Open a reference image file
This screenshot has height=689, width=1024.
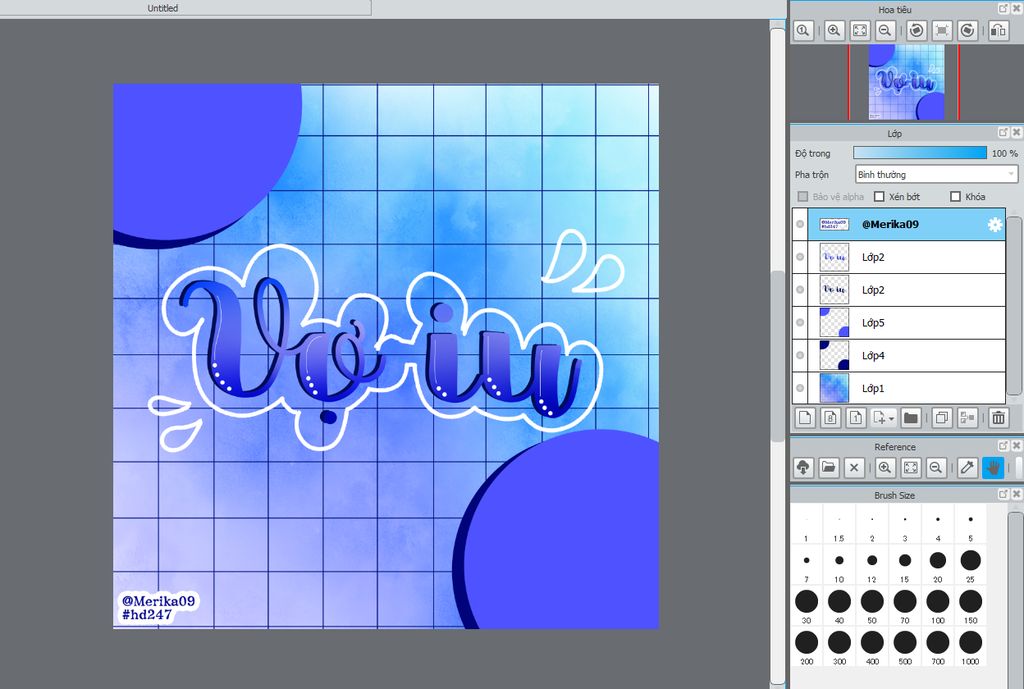[829, 468]
